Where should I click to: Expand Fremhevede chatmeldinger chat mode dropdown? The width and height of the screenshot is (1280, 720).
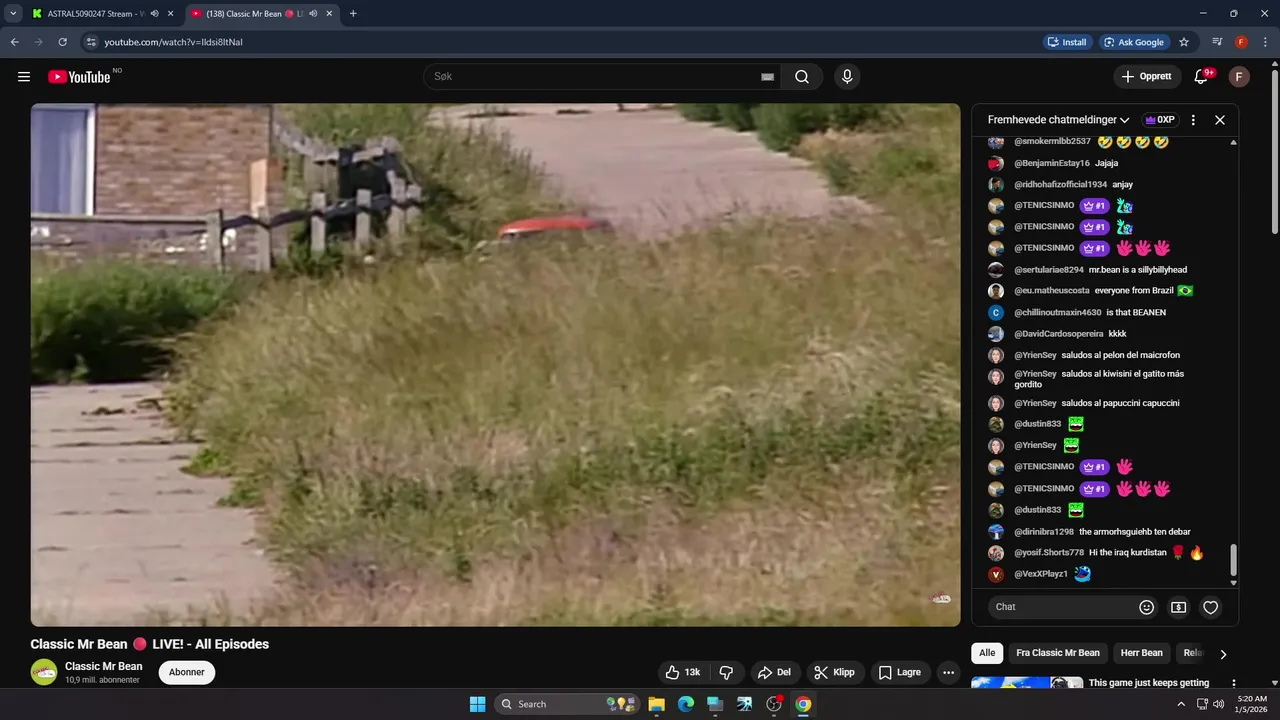pyautogui.click(x=1059, y=120)
